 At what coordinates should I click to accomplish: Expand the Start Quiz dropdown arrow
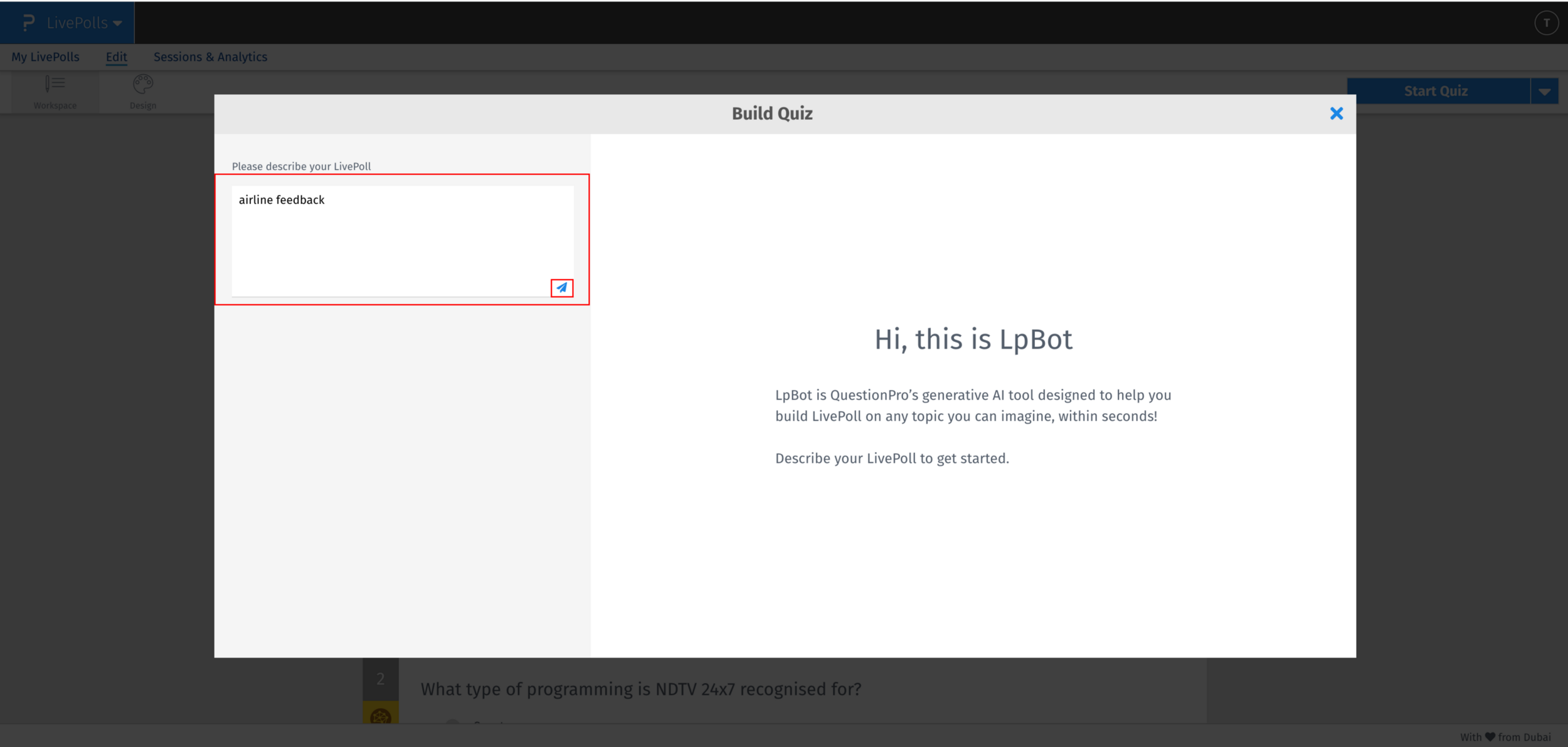pyautogui.click(x=1544, y=92)
